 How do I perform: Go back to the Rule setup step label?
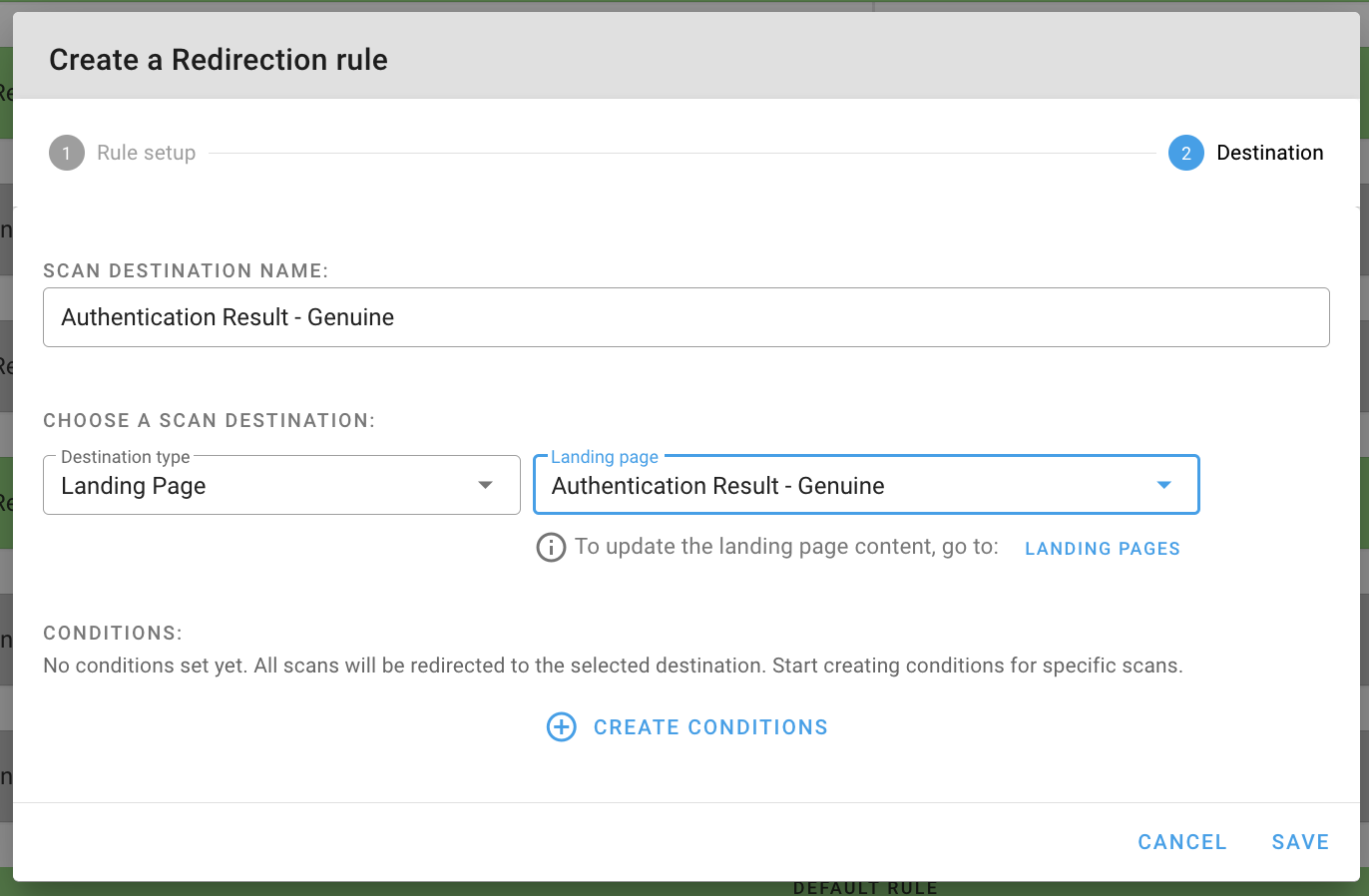tap(146, 153)
